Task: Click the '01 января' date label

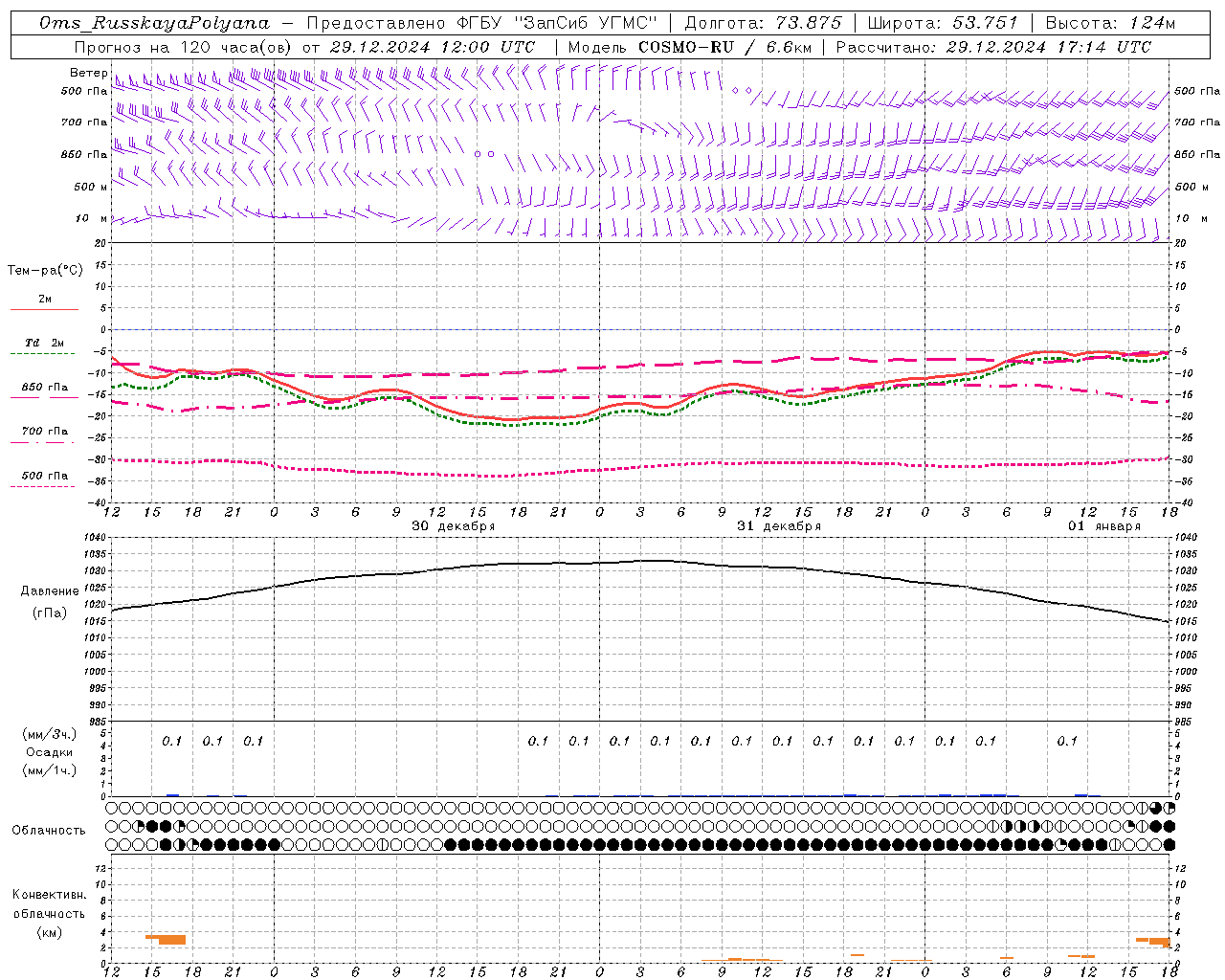Action: point(1104,526)
